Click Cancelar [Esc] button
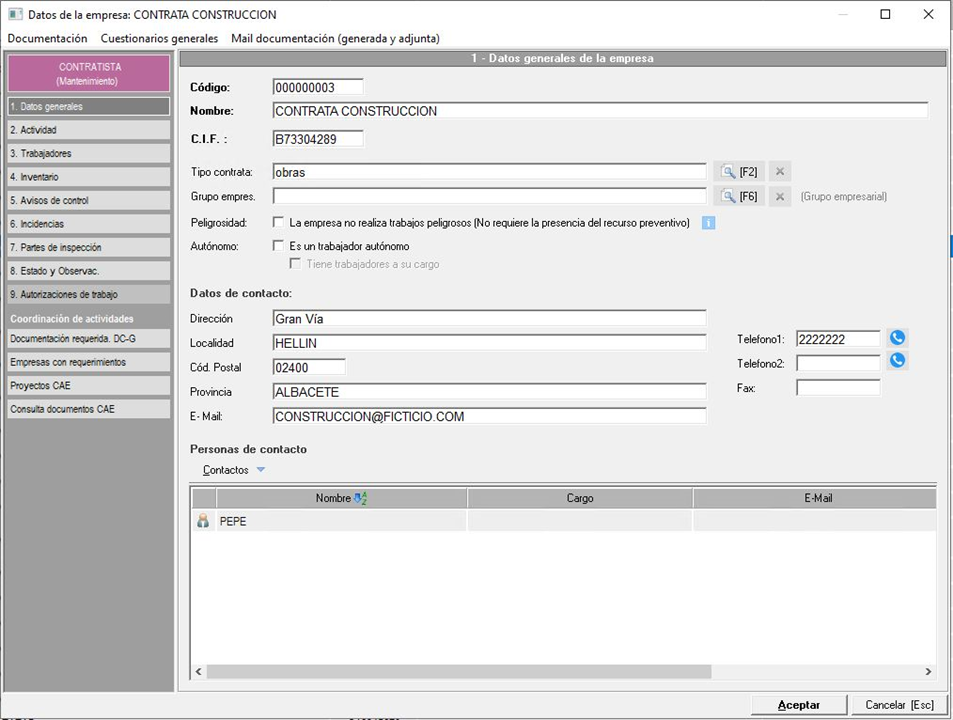Viewport: 953px width, 720px height. pos(898,705)
